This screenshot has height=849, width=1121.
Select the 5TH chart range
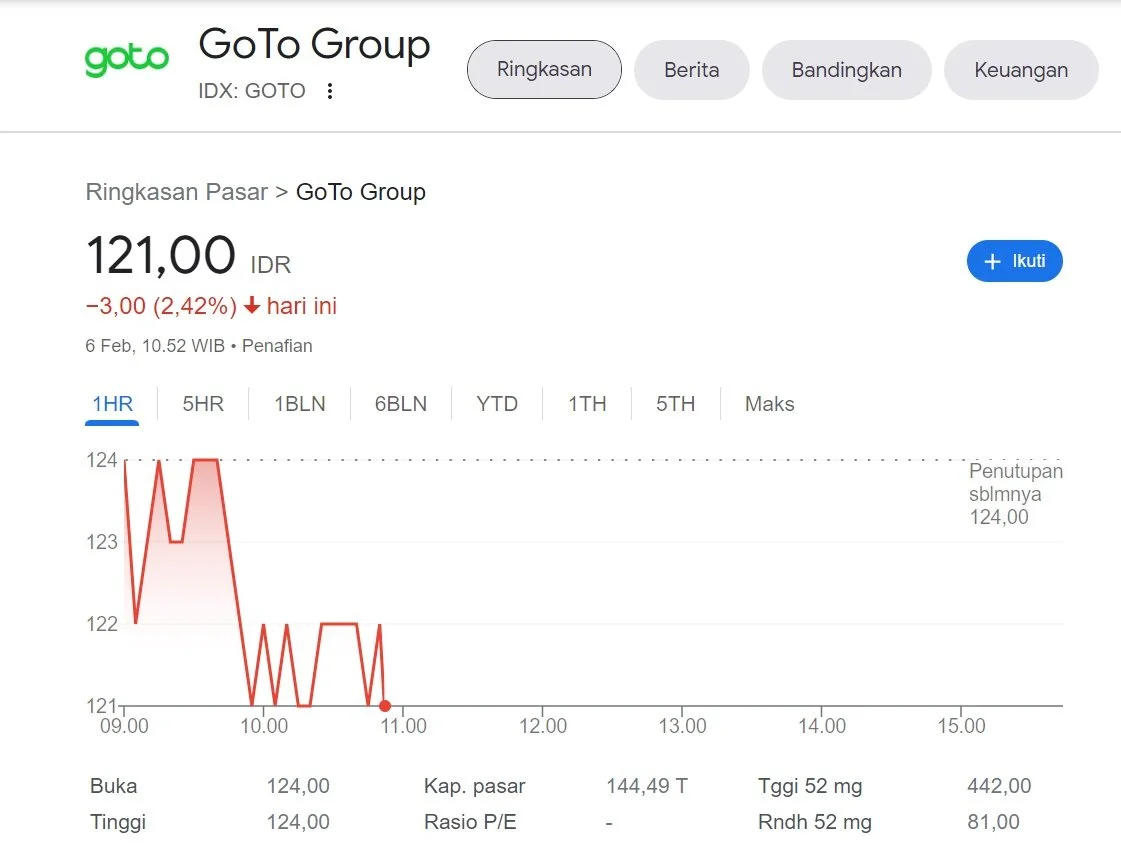pos(675,403)
